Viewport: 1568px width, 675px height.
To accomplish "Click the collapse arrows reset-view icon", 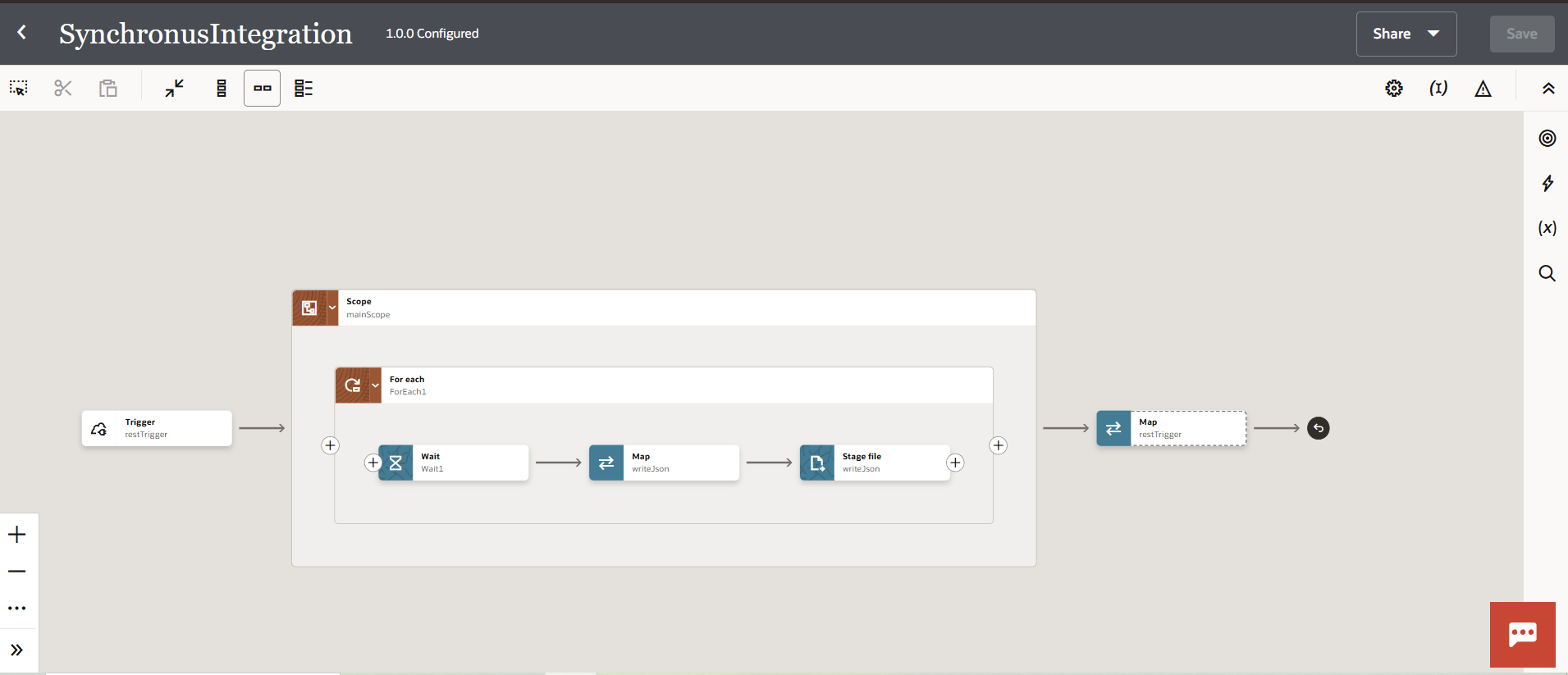I will [174, 89].
